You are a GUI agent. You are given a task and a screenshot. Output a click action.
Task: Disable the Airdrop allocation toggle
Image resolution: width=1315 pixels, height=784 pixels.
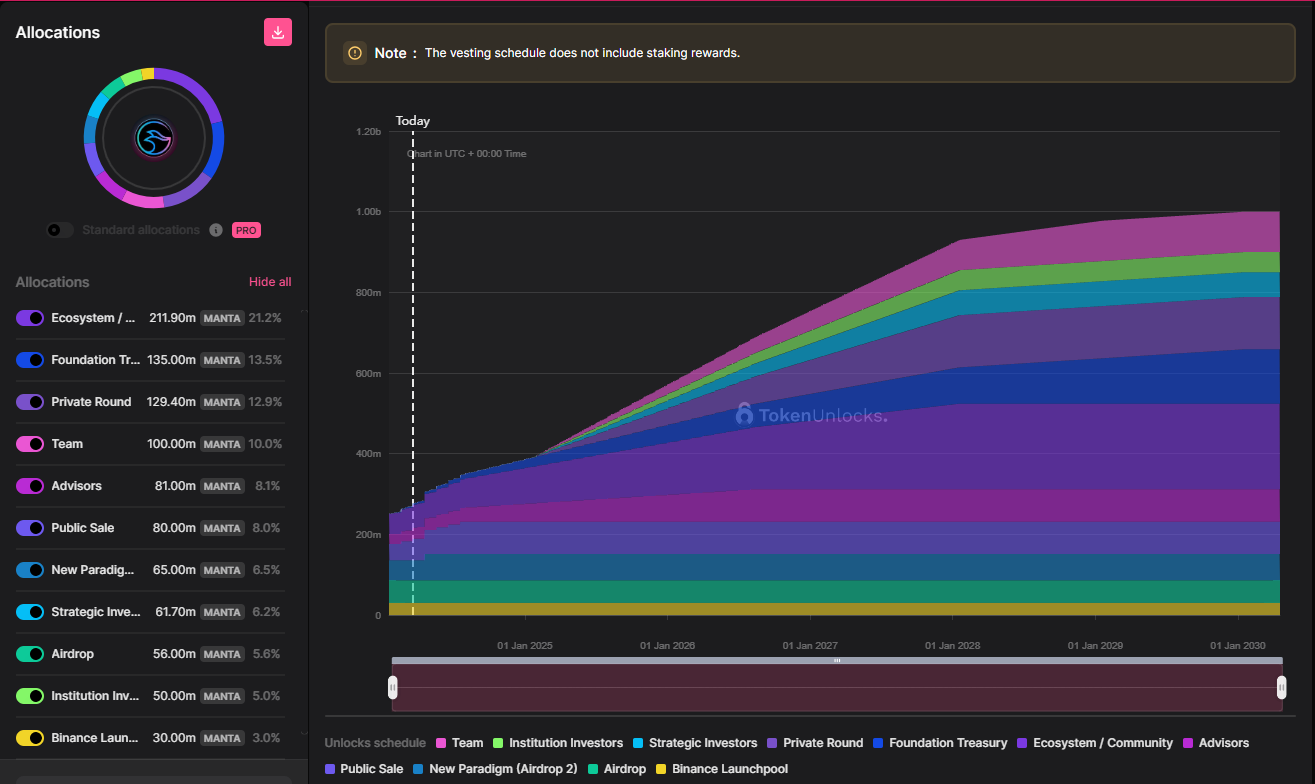[x=30, y=654]
